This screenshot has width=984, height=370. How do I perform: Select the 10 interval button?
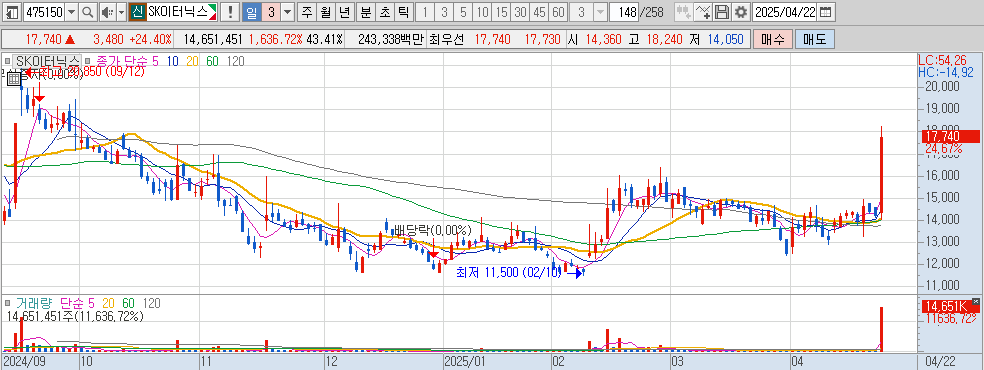point(483,11)
